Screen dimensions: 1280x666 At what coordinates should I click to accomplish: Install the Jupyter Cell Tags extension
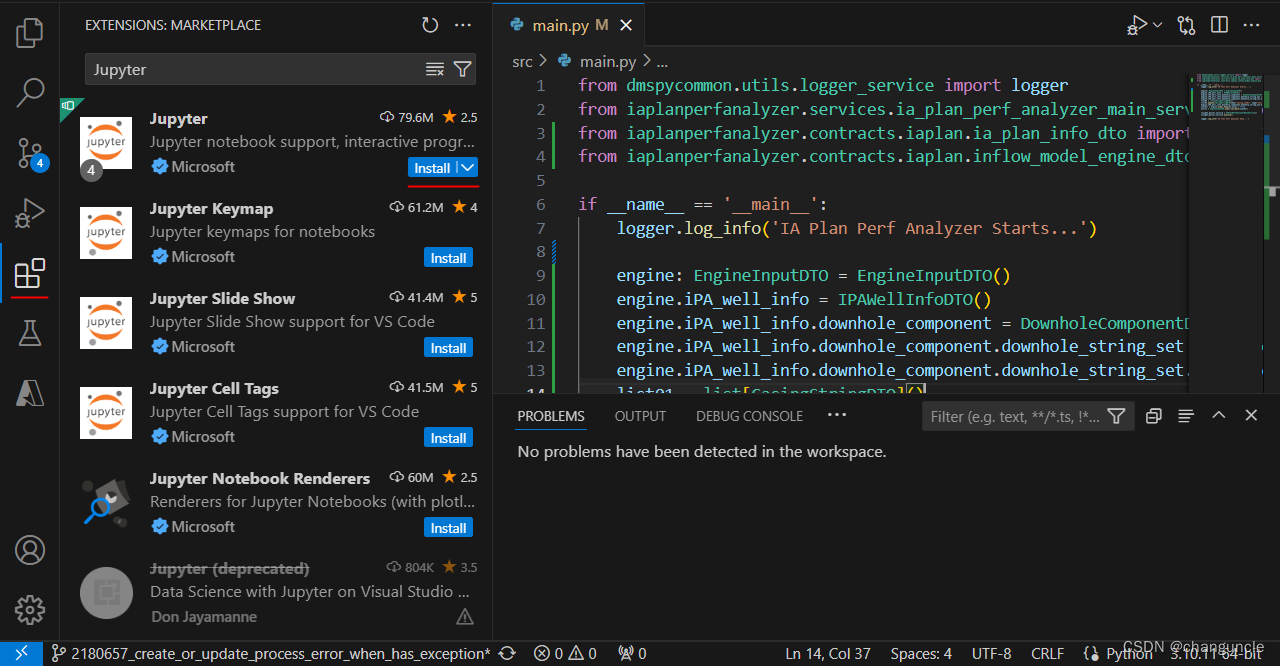pyautogui.click(x=448, y=438)
